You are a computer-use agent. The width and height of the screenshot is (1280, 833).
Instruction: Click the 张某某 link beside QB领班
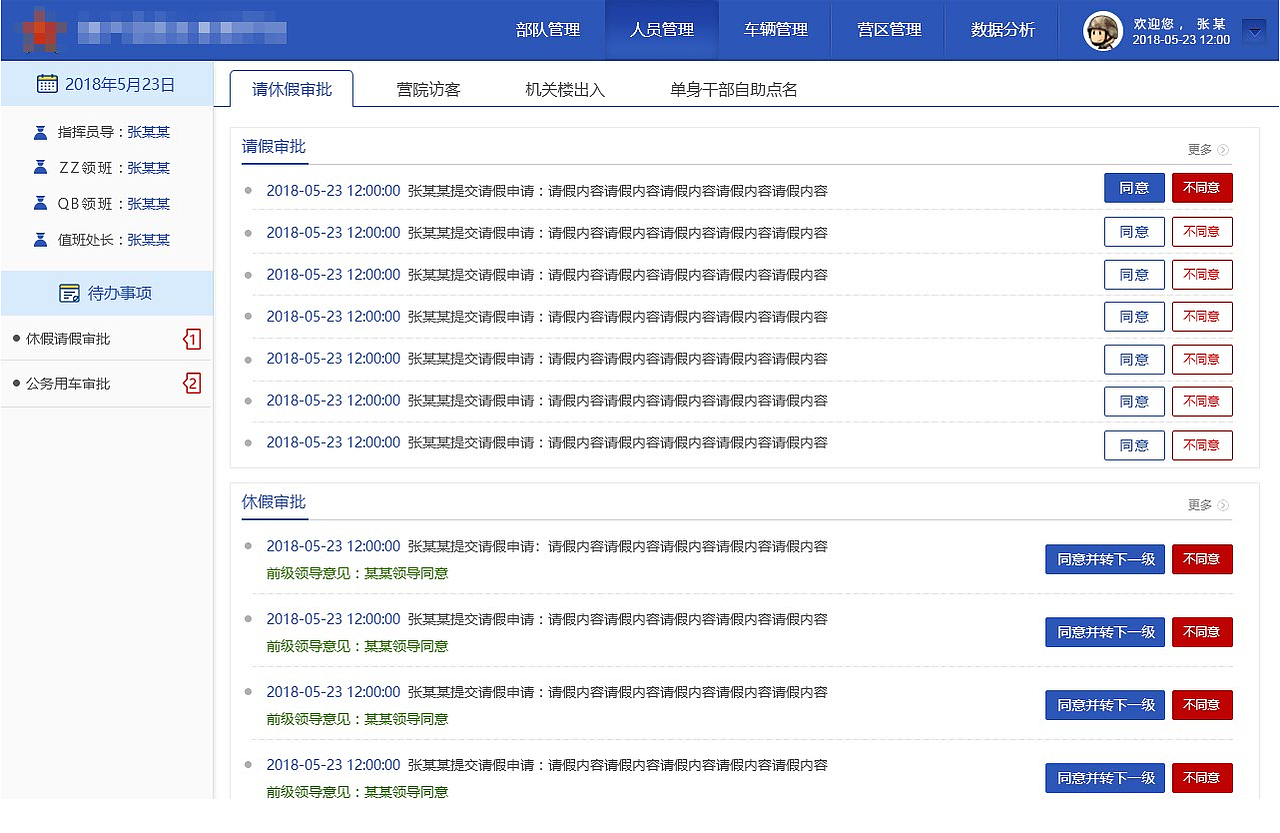click(x=148, y=203)
